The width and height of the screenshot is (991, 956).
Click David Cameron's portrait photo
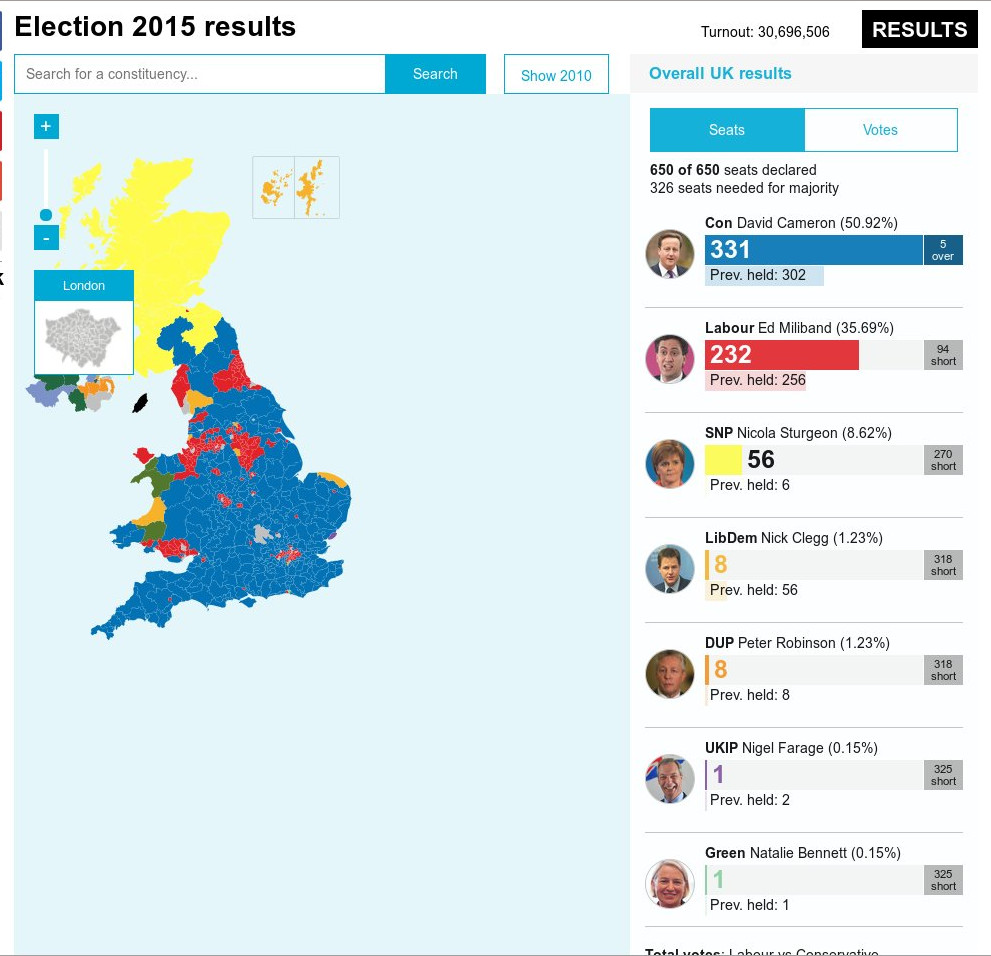(x=670, y=254)
